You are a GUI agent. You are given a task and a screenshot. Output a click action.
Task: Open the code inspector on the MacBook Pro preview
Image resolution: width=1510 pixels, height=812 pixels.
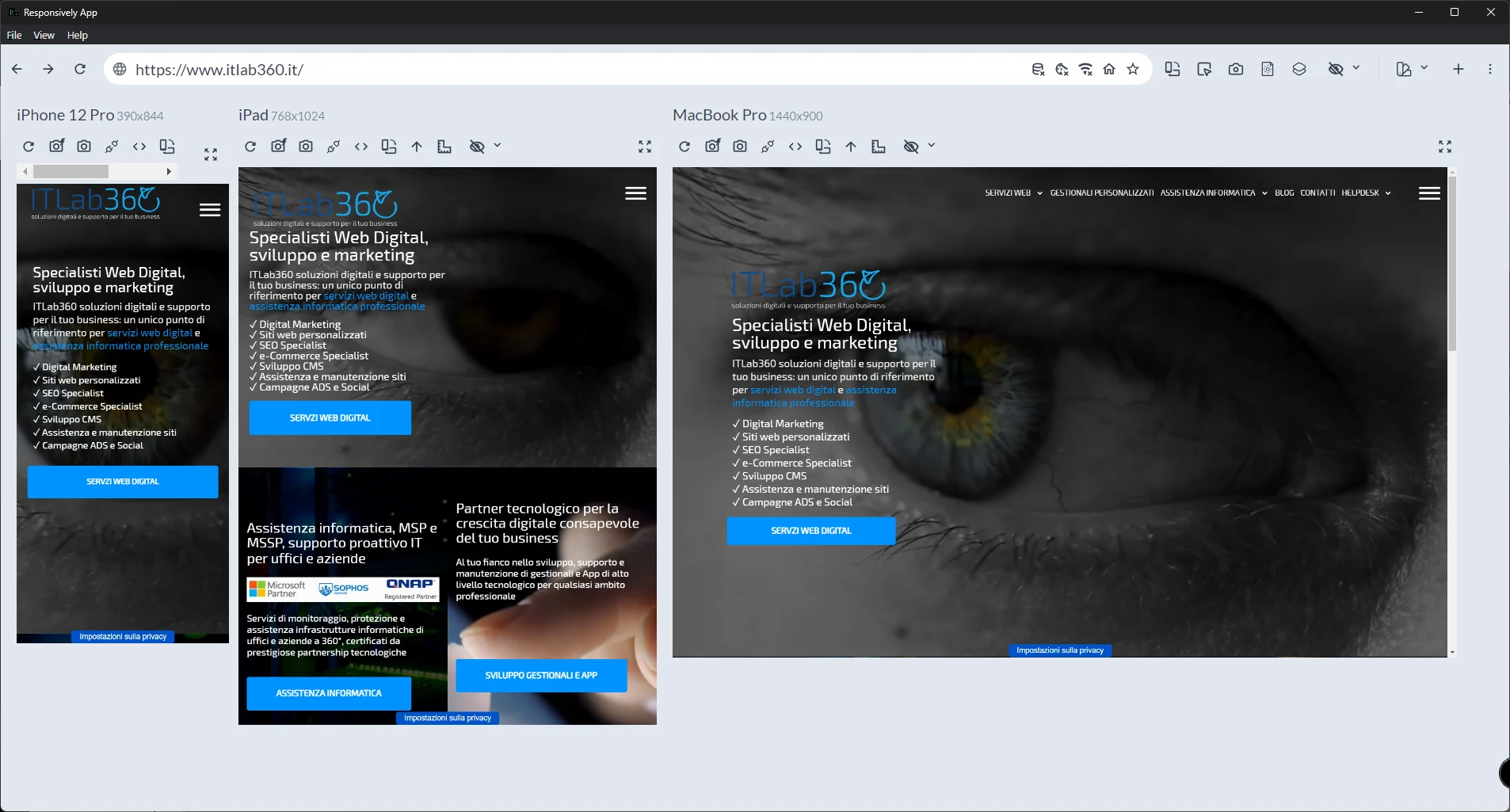(x=795, y=147)
